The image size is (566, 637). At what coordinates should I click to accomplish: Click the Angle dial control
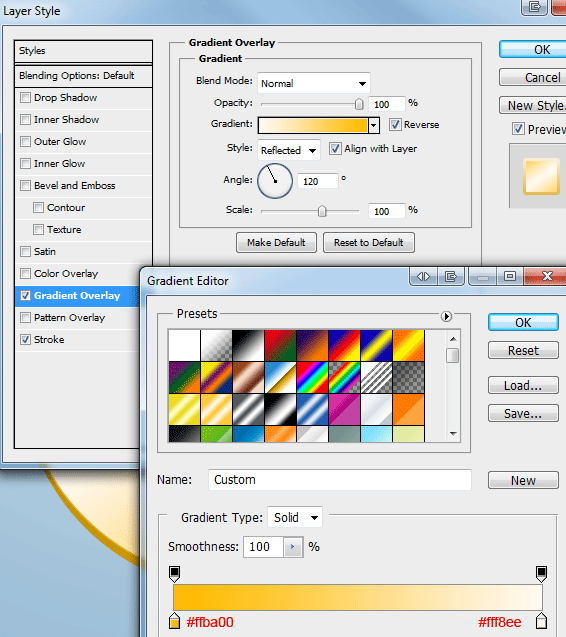pyautogui.click(x=275, y=181)
